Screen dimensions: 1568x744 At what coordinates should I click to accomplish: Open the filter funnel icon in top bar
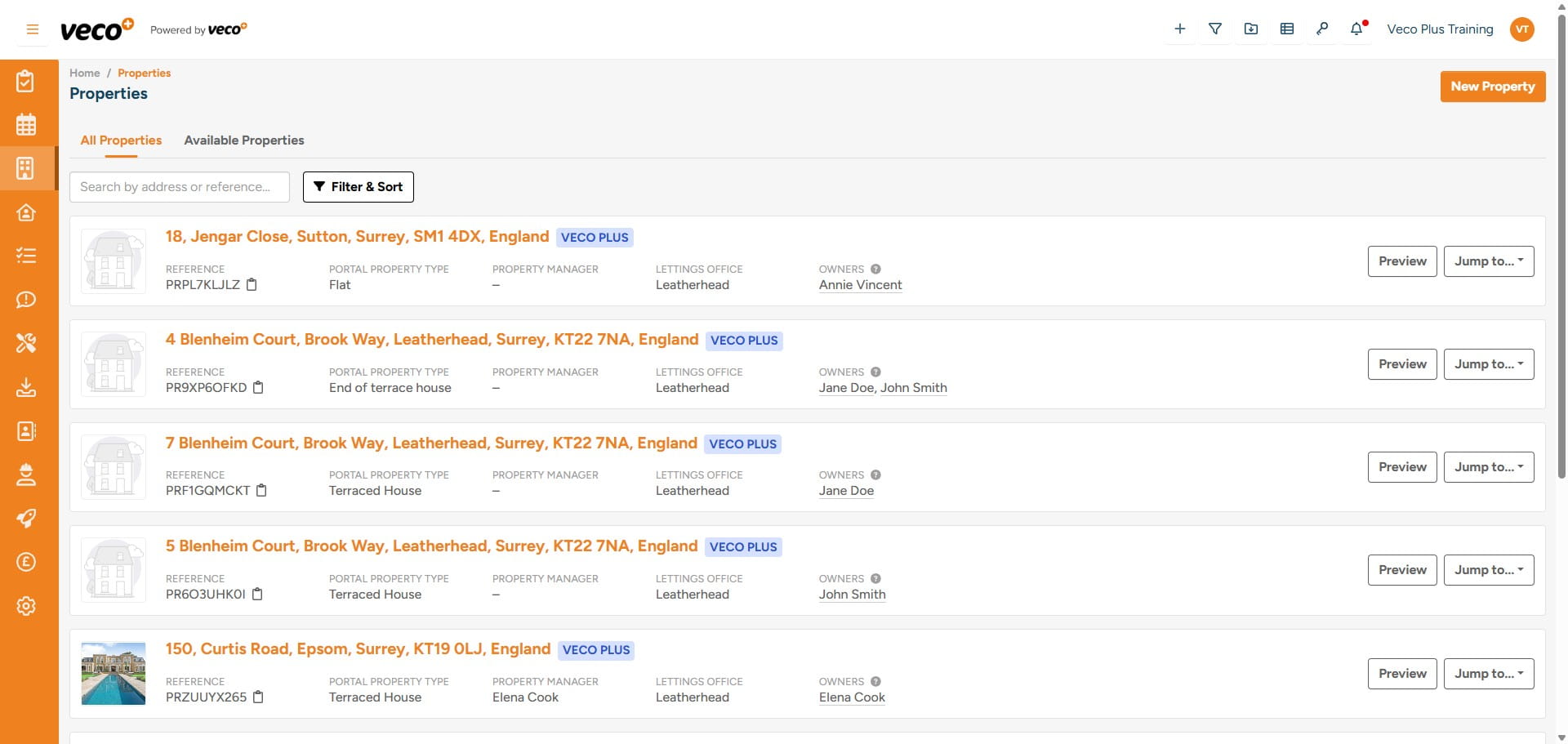pyautogui.click(x=1215, y=29)
